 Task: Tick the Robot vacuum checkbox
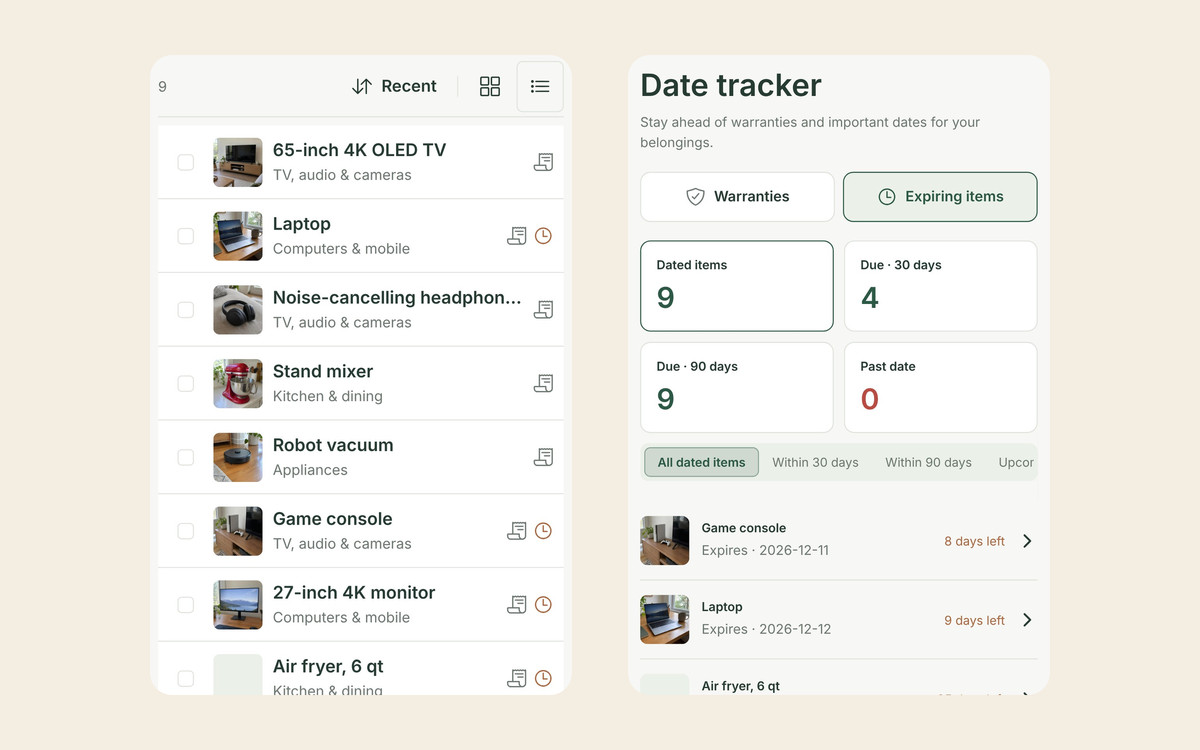tap(186, 457)
